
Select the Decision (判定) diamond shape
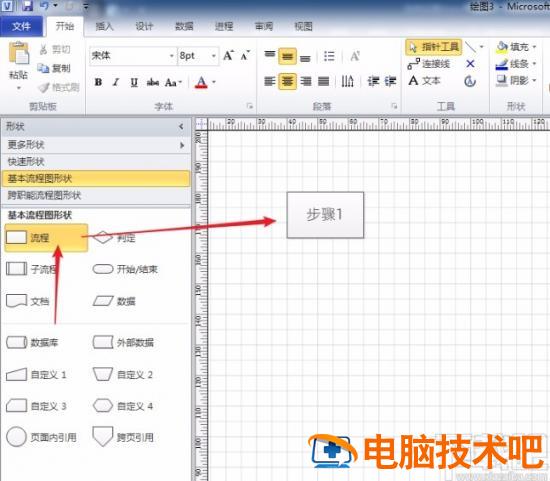(115, 238)
